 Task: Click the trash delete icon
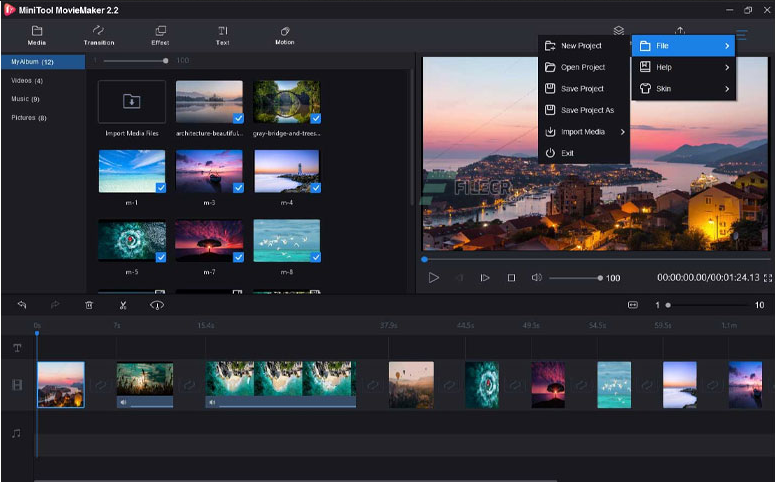tap(89, 305)
